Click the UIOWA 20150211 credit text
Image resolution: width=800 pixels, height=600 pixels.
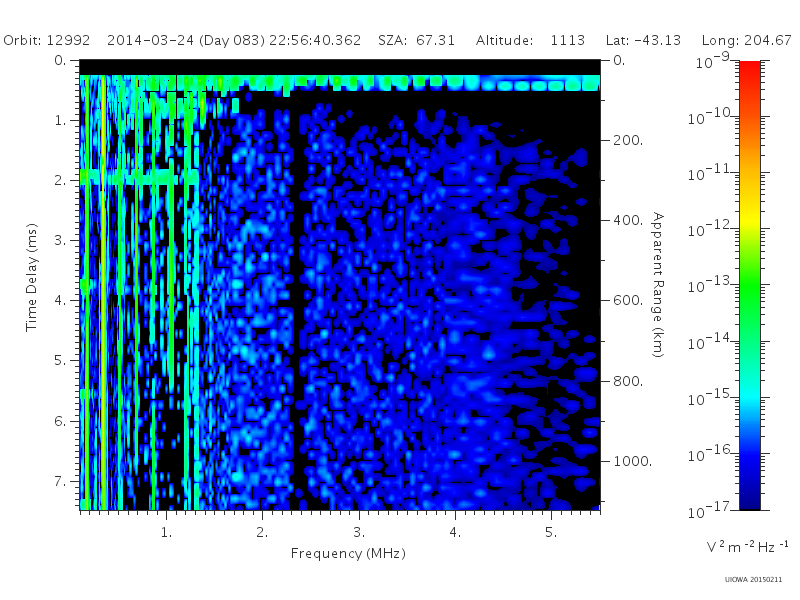point(753,580)
